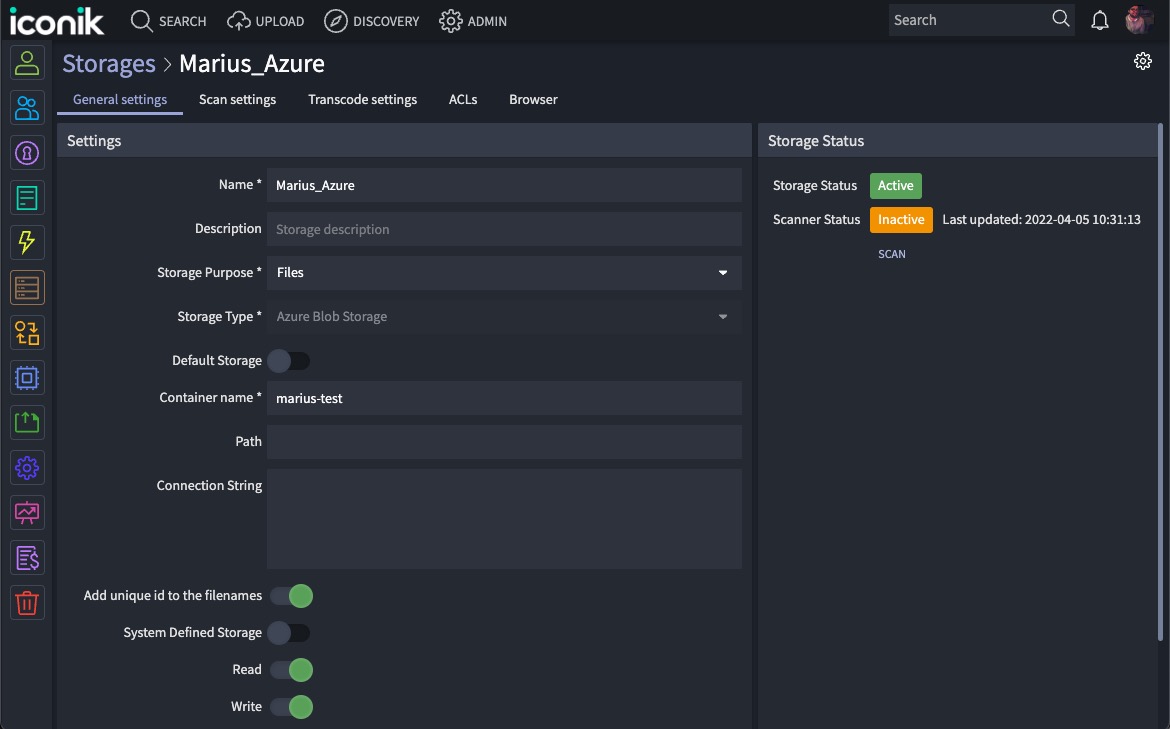
Task: Open the transcoders transfer icon in sidebar
Action: (x=27, y=332)
